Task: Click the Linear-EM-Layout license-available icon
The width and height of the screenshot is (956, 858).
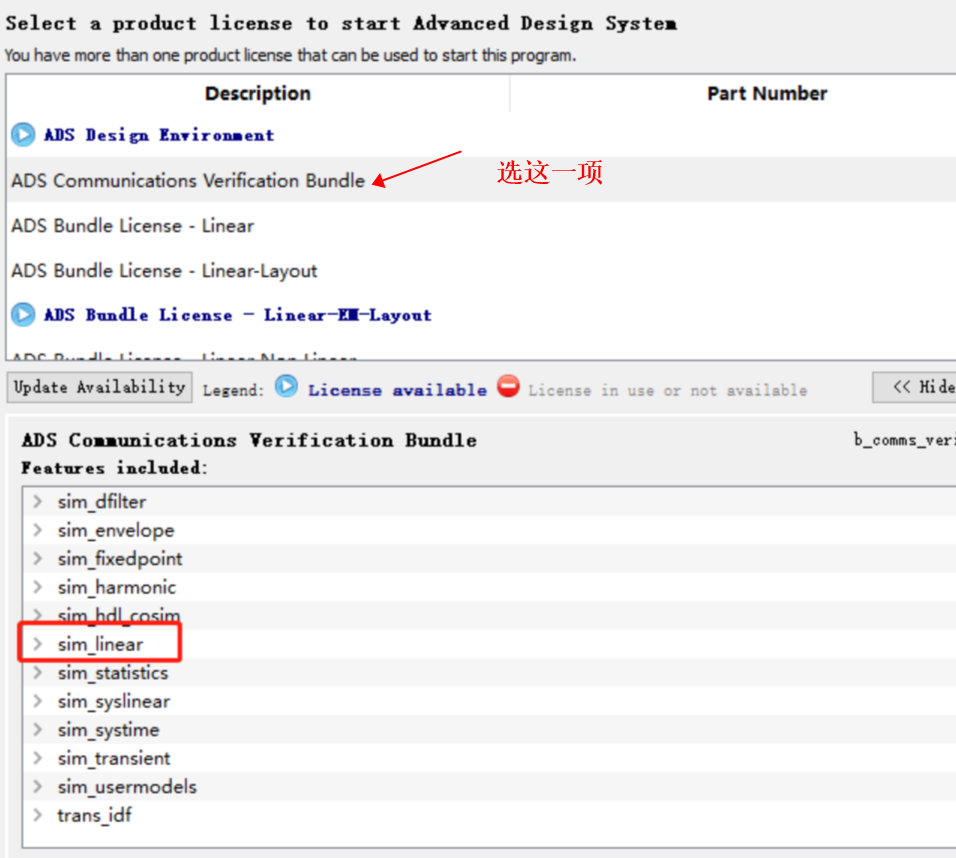Action: point(23,315)
